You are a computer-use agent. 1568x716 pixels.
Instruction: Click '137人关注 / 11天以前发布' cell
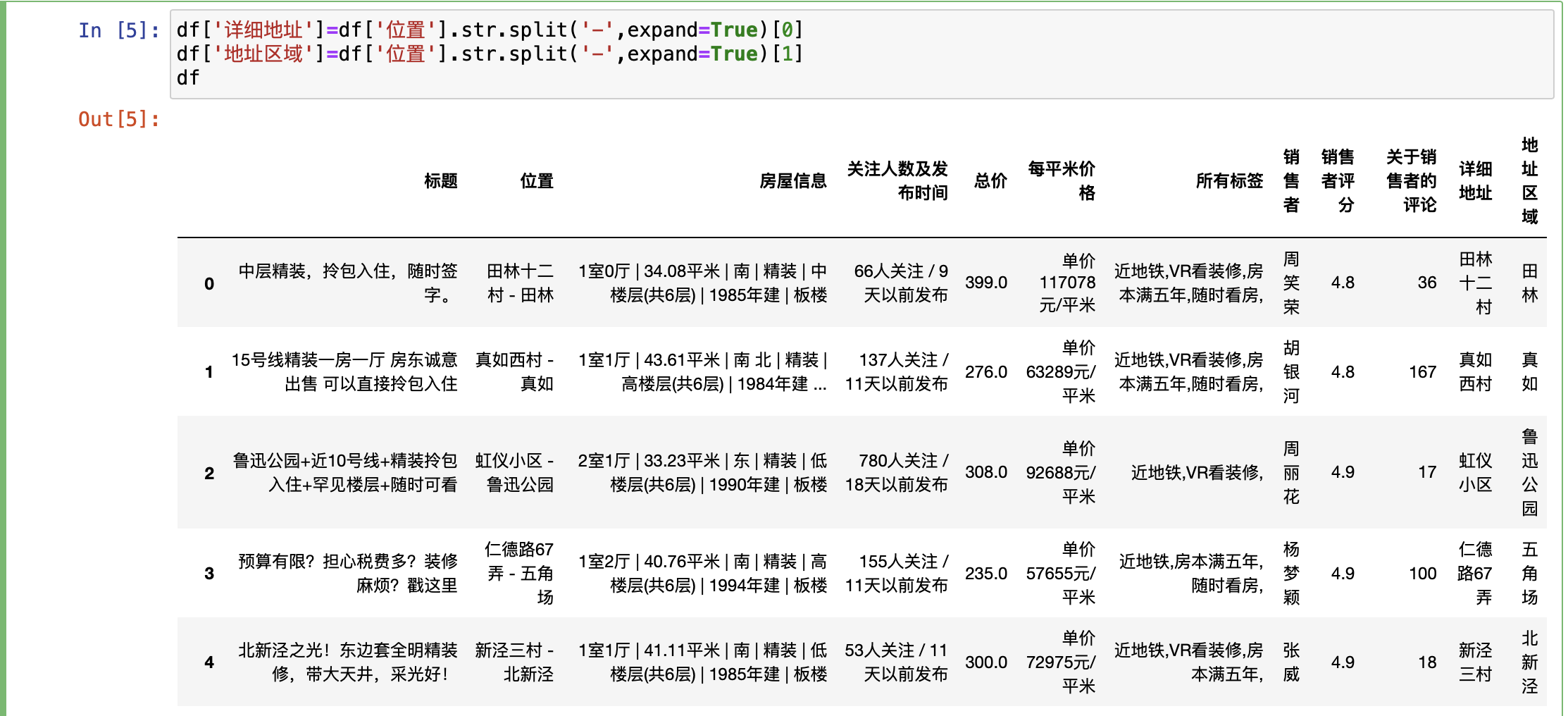pyautogui.click(x=897, y=372)
